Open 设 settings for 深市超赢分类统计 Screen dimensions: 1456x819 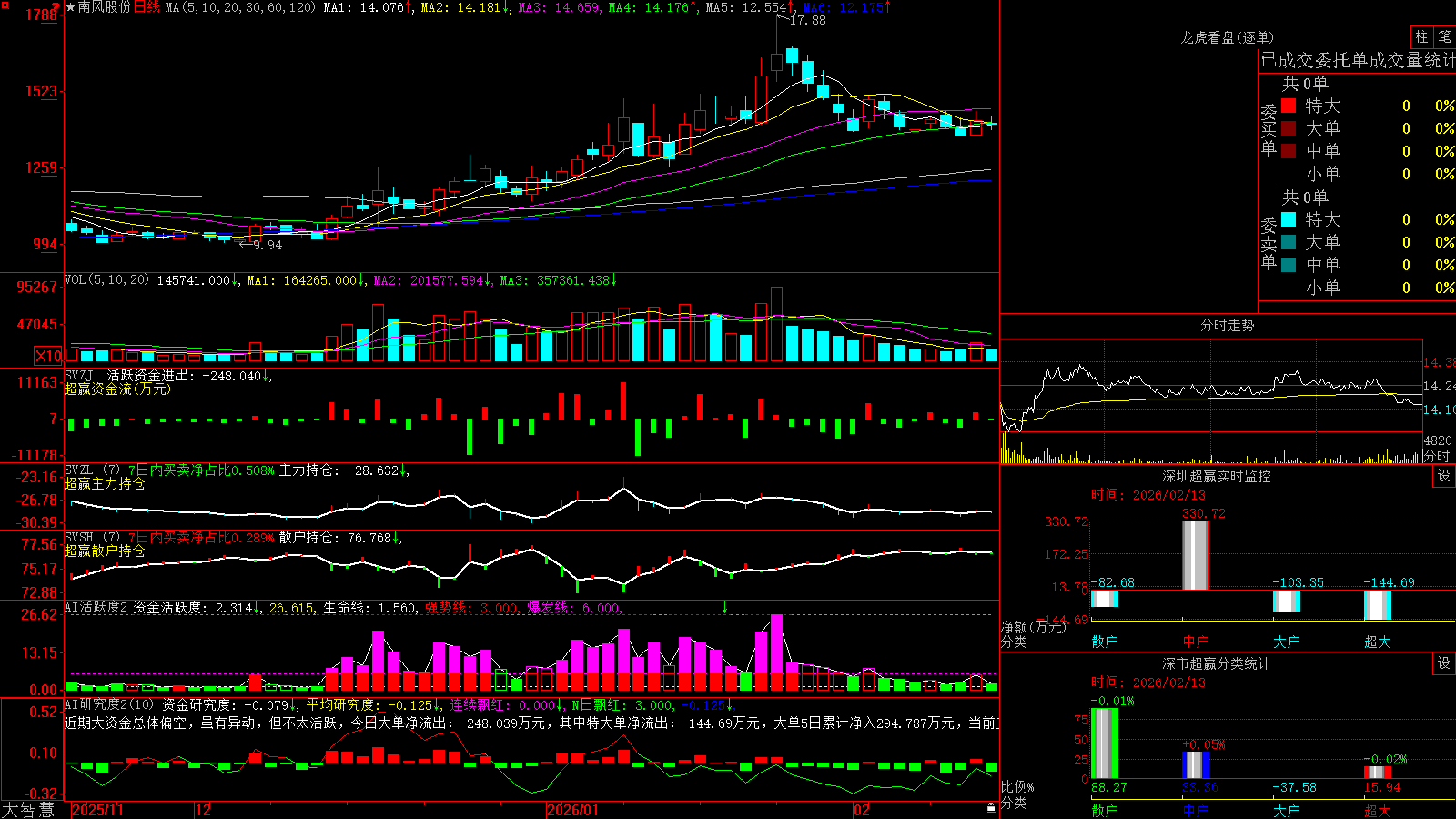coord(1444,663)
